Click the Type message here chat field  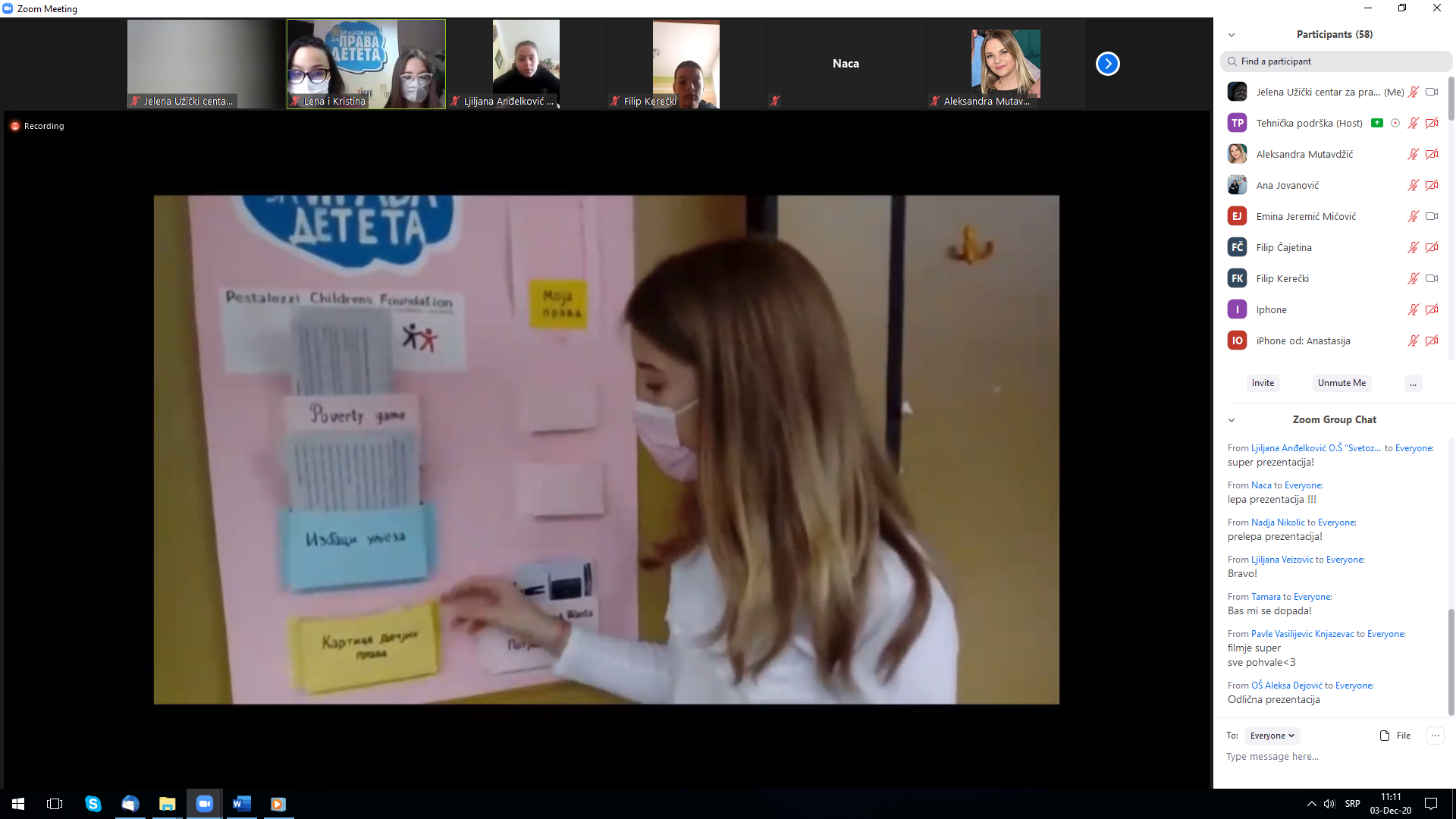pos(1332,757)
